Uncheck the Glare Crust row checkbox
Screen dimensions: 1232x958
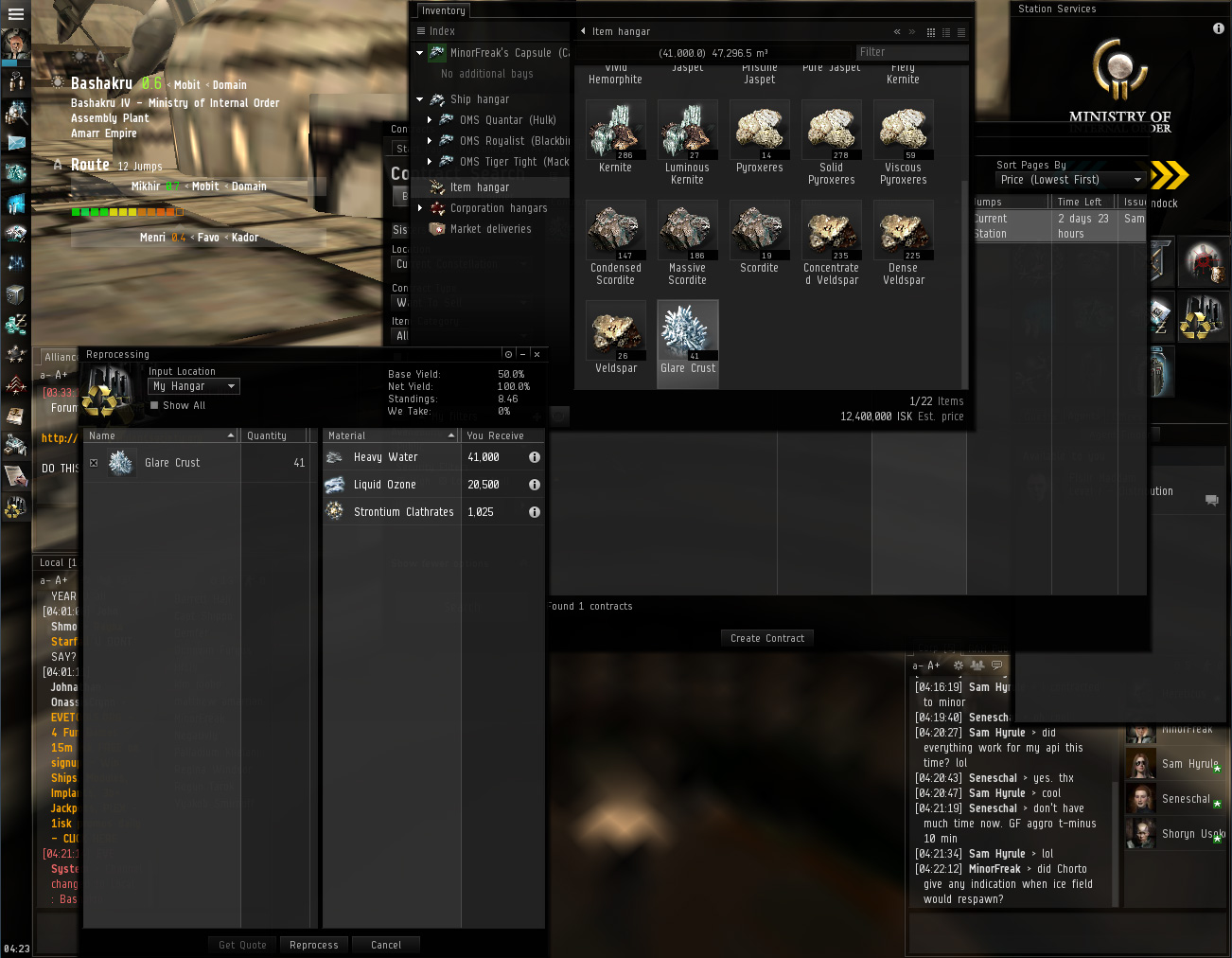pyautogui.click(x=94, y=463)
